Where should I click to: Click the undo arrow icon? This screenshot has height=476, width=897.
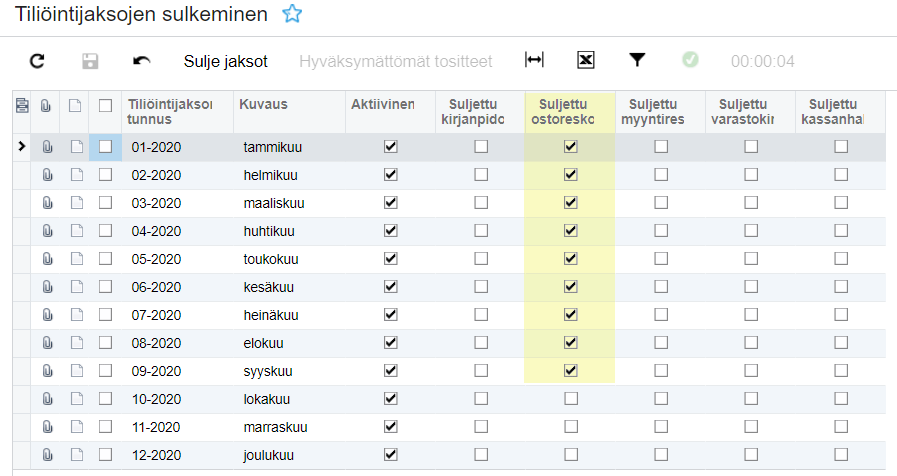pos(142,61)
